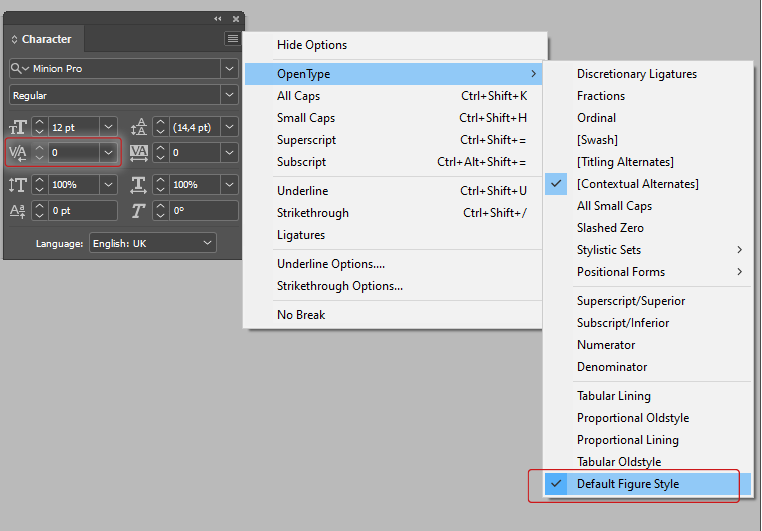Screen dimensions: 762x531
Task: Open the Character panel flyout menu icon
Action: [x=232, y=39]
